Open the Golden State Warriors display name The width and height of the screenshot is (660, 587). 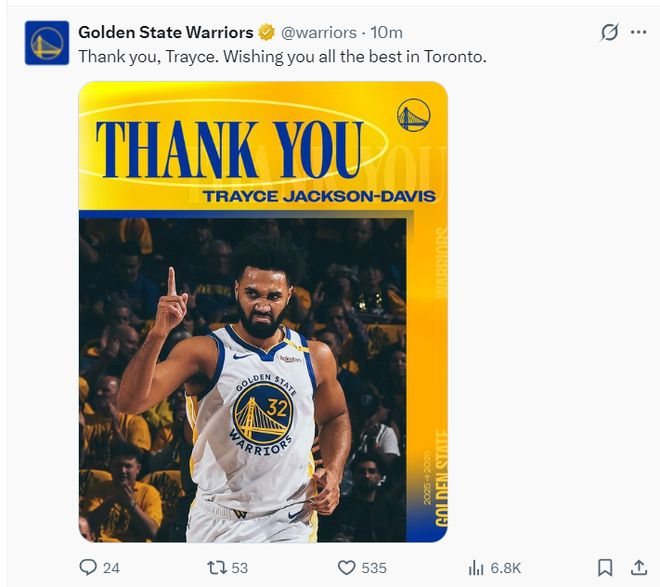tap(165, 32)
